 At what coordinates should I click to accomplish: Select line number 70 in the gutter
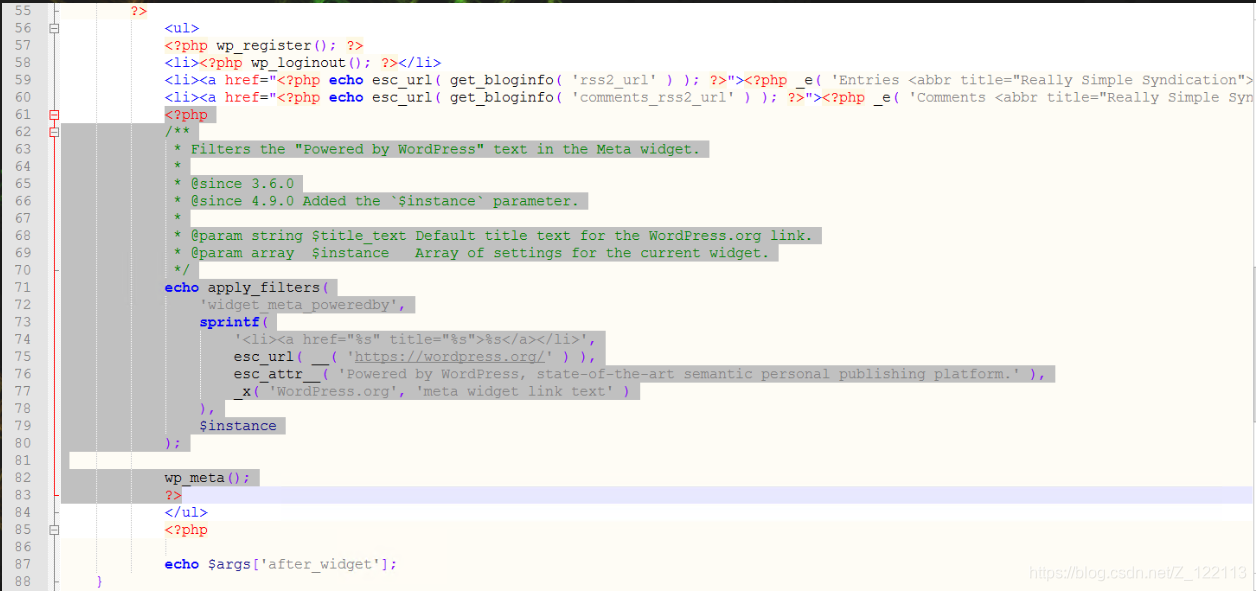coord(22,270)
